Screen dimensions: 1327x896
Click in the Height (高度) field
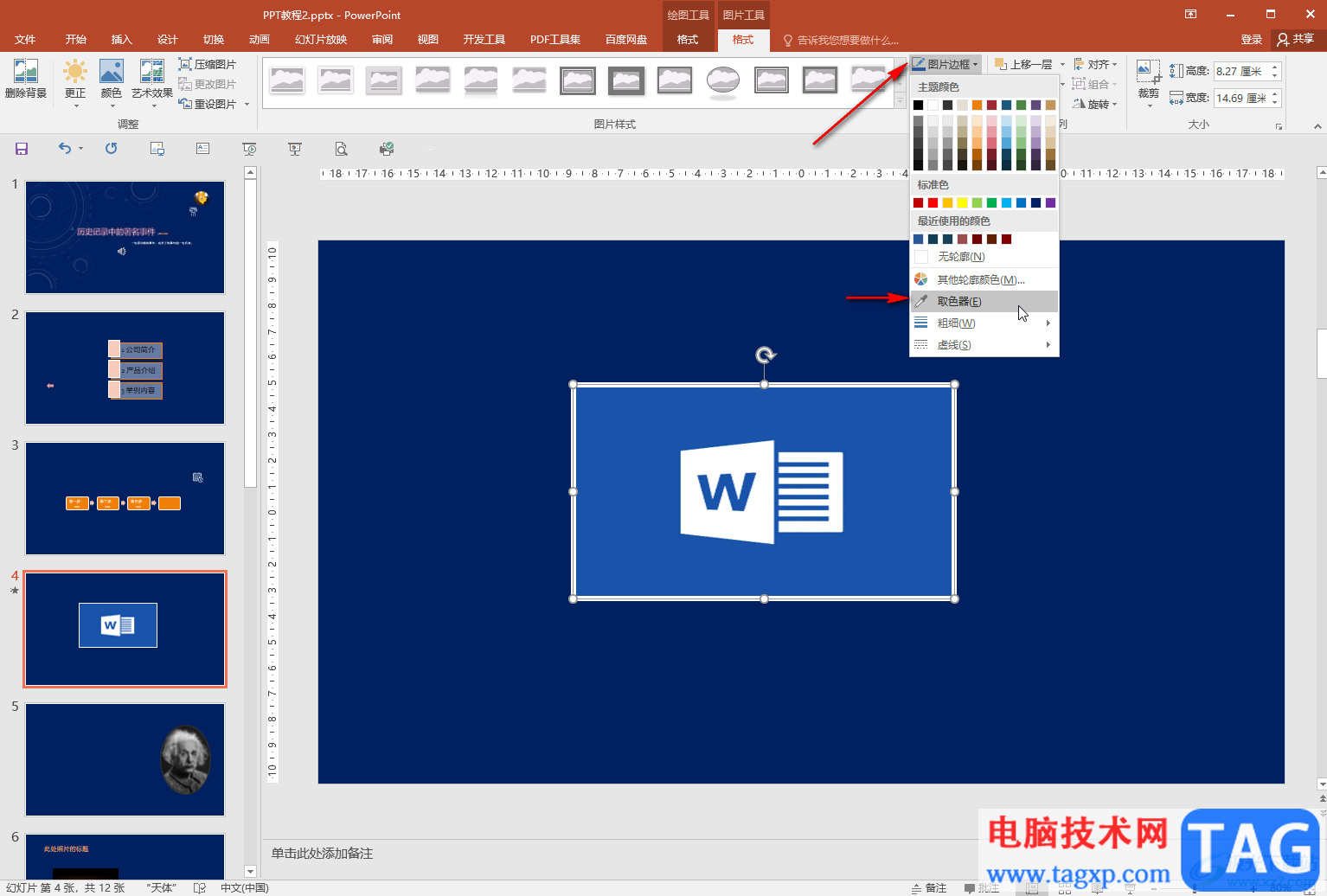1240,72
